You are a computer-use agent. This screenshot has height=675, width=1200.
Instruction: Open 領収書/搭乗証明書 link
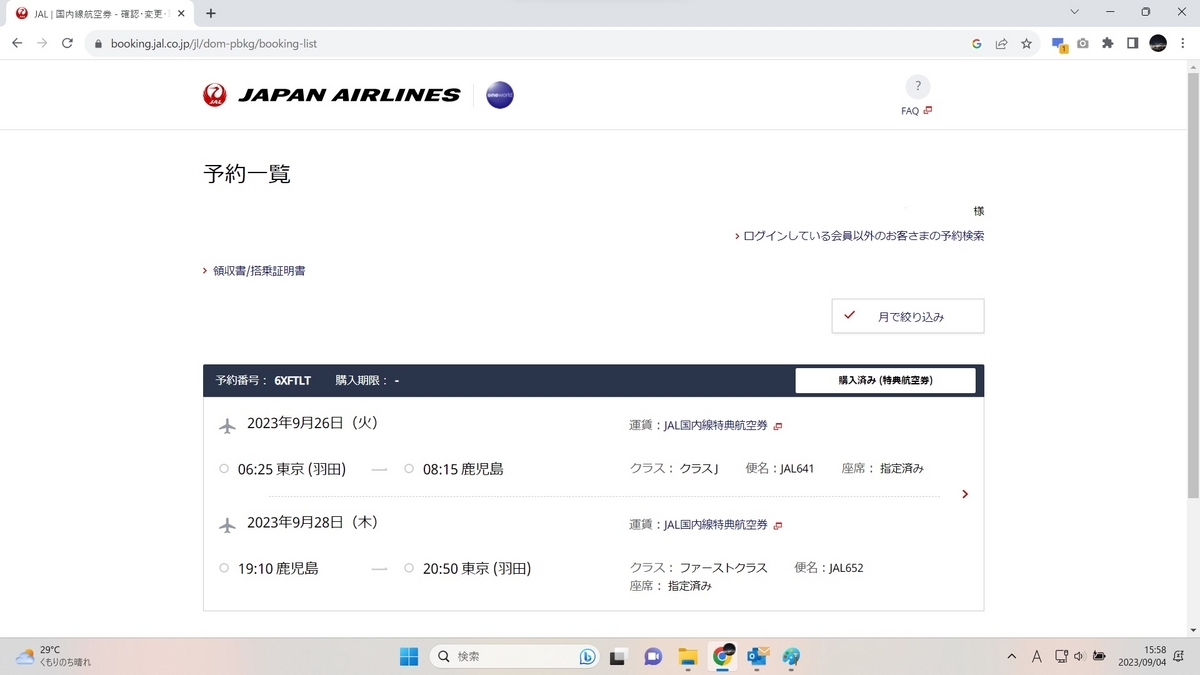[259, 271]
